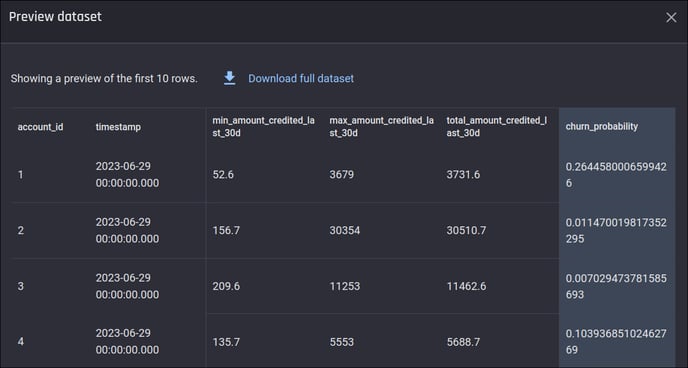Select total amount value 3731.6
The height and width of the screenshot is (368, 688).
tap(463, 175)
